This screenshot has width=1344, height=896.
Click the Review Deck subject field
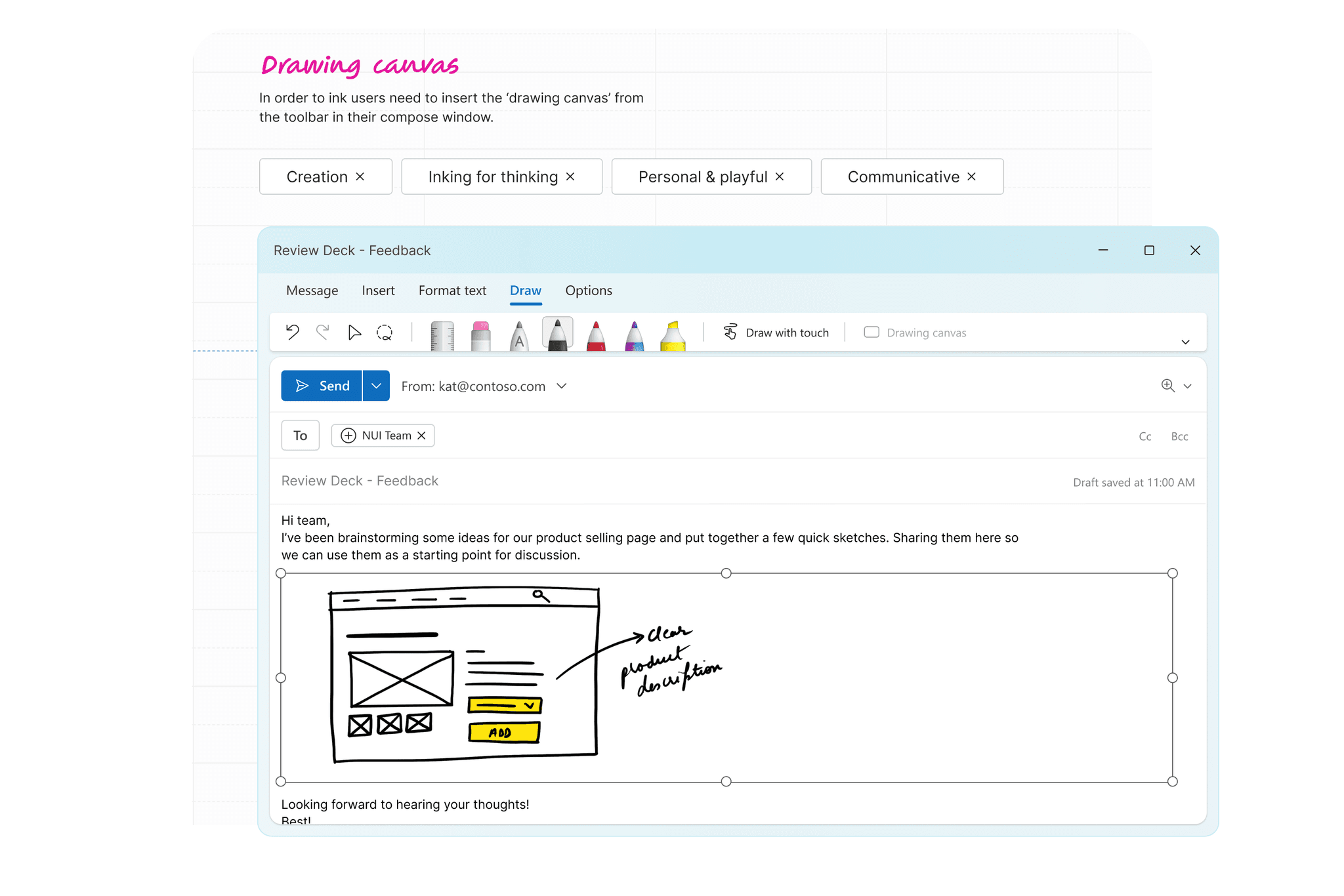tap(360, 481)
